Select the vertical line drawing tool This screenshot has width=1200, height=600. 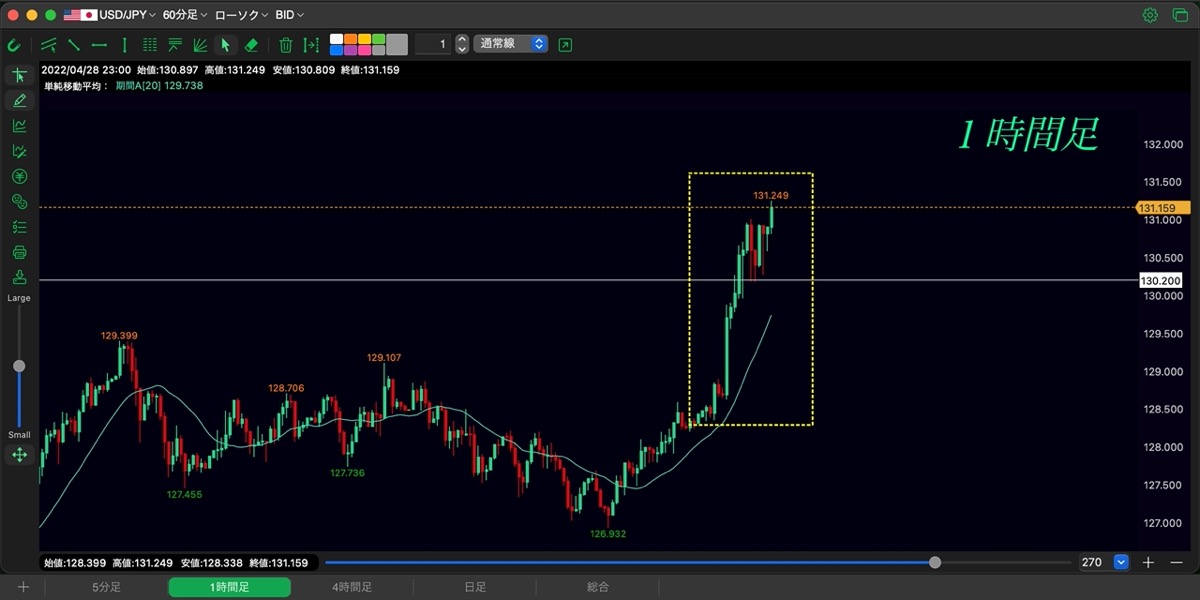[x=124, y=45]
